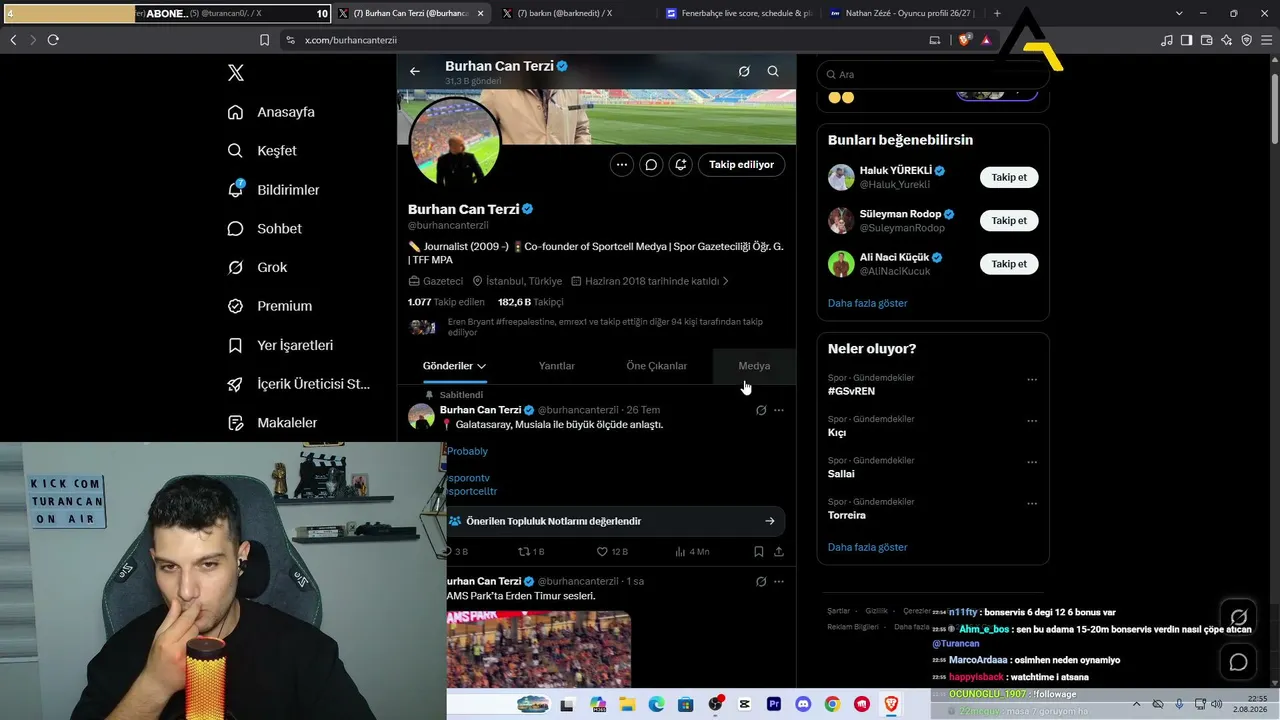Open options for the Kıçı trend
This screenshot has width=1280, height=720.
(x=1032, y=421)
